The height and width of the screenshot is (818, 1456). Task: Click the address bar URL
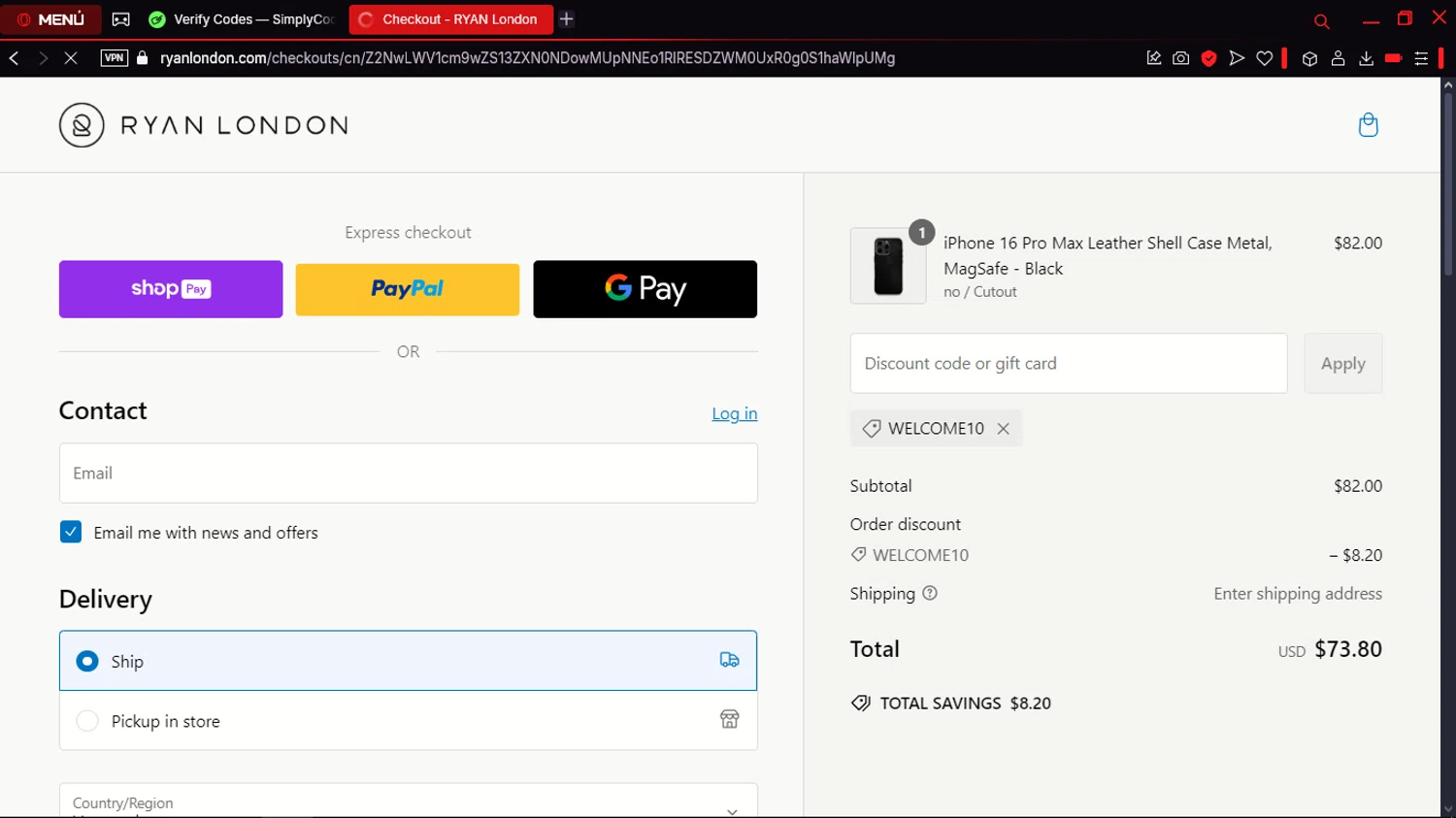click(x=527, y=58)
